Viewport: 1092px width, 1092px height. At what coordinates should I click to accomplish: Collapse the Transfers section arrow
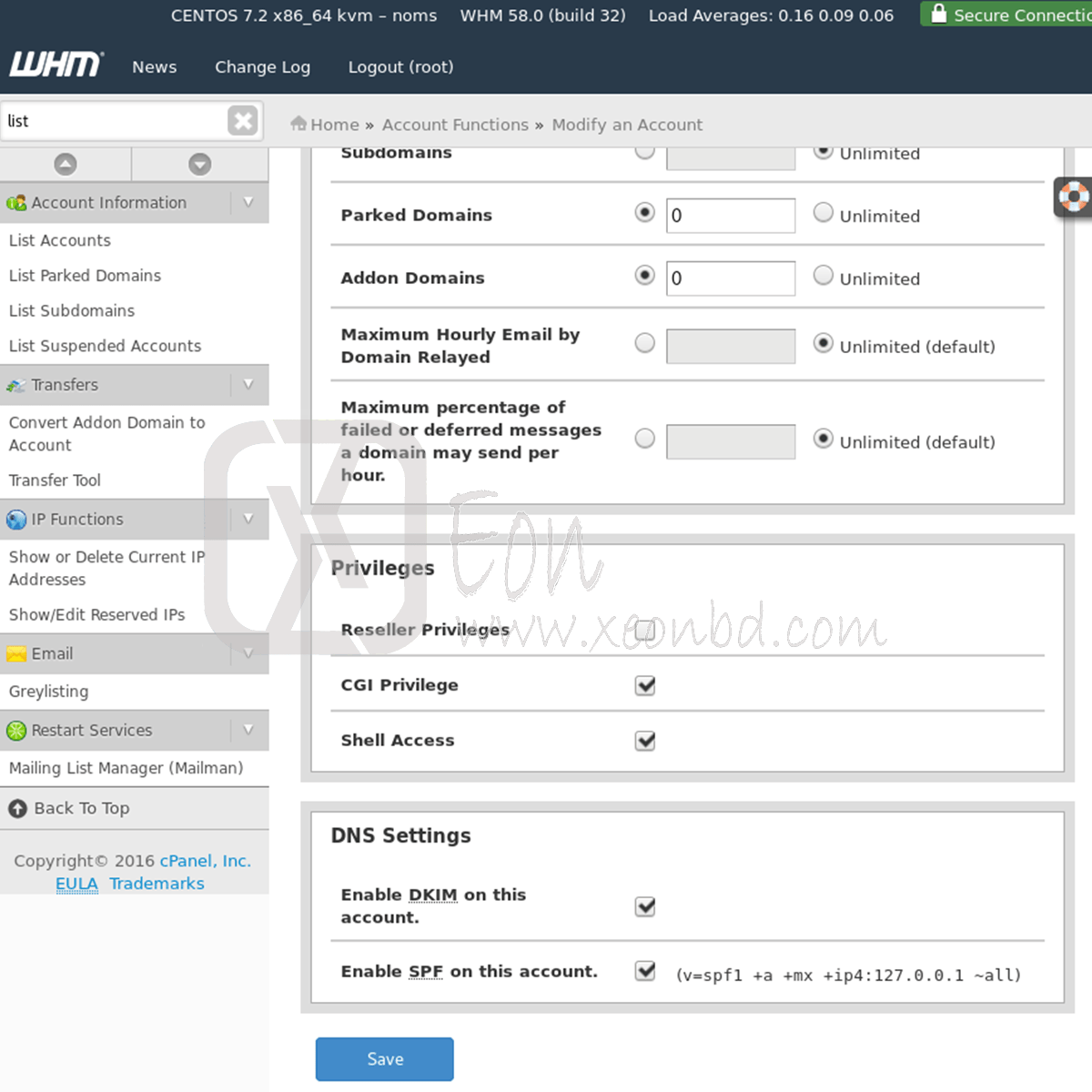coord(248,385)
